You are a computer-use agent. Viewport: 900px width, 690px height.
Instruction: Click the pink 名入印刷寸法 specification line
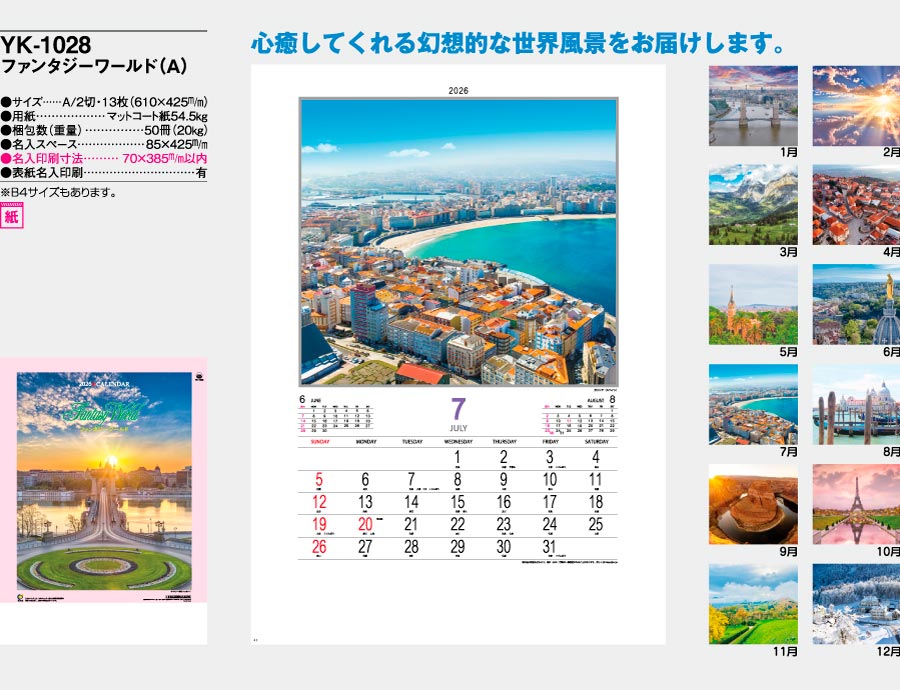104,158
